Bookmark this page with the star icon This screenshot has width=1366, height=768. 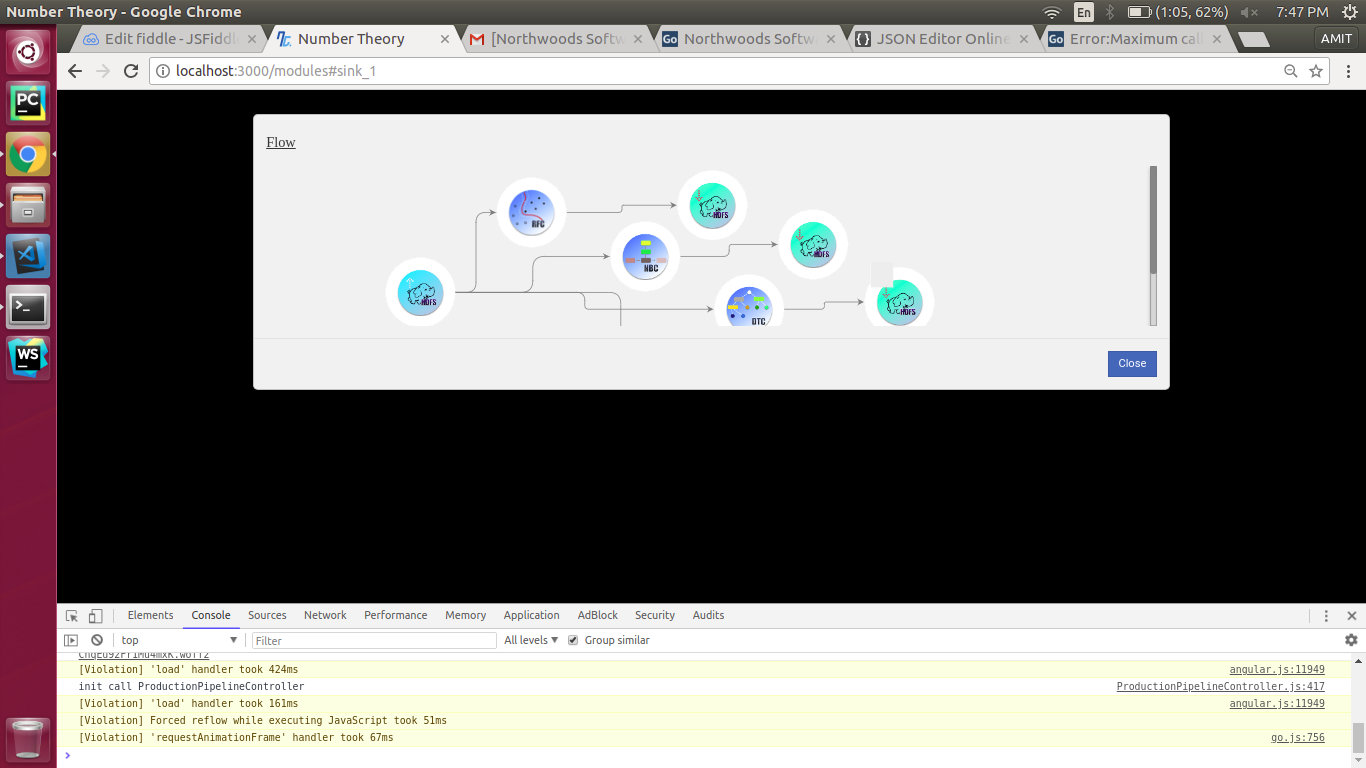(x=1316, y=71)
